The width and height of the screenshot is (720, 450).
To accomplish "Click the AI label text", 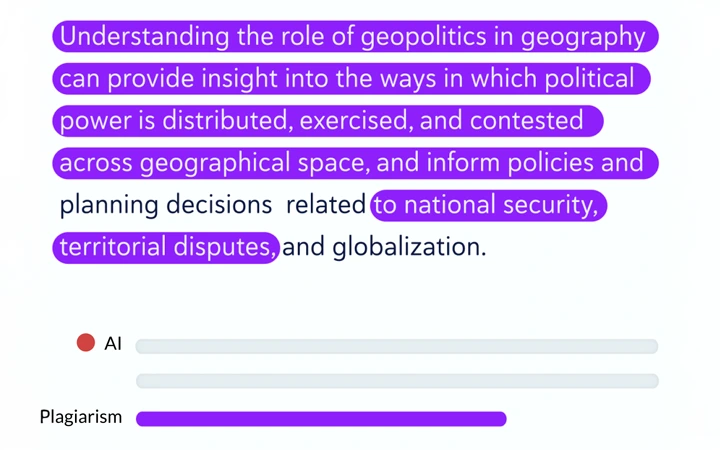I will (x=113, y=343).
